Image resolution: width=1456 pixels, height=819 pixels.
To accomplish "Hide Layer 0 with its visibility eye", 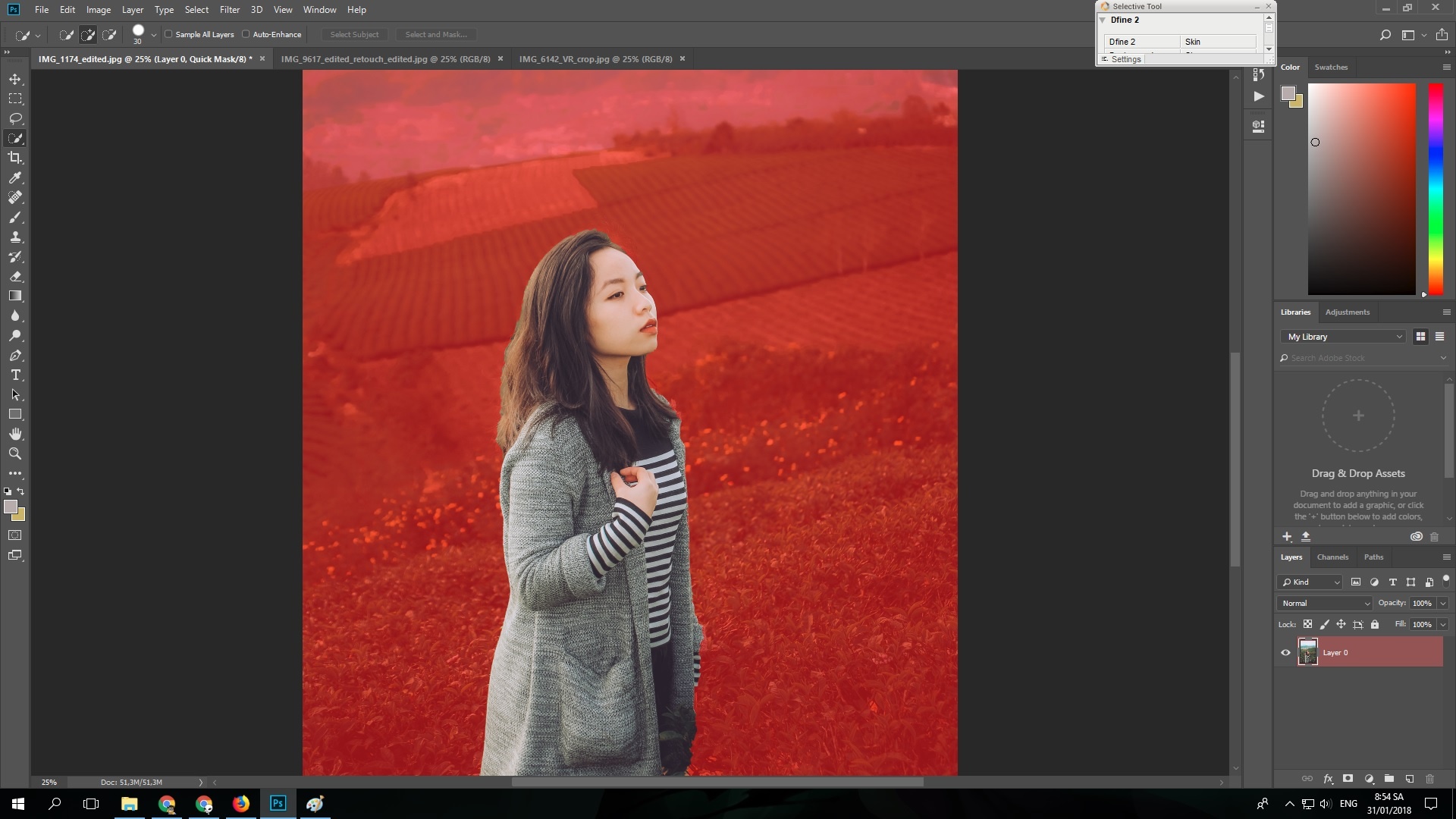I will point(1285,652).
